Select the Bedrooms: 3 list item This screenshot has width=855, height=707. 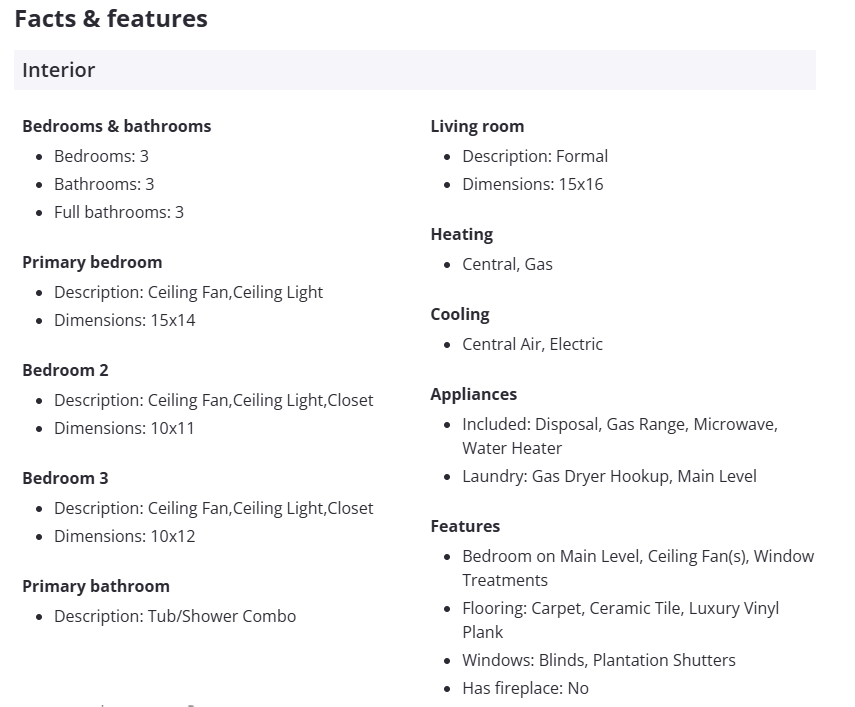point(101,156)
